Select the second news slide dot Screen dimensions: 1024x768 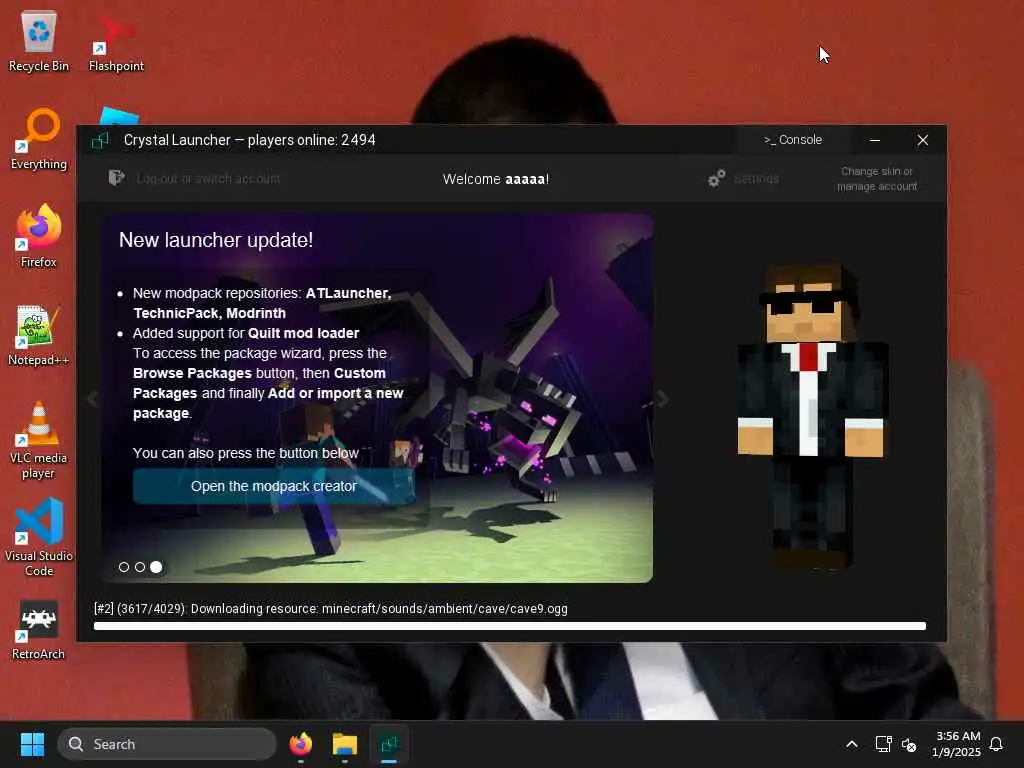coord(140,567)
